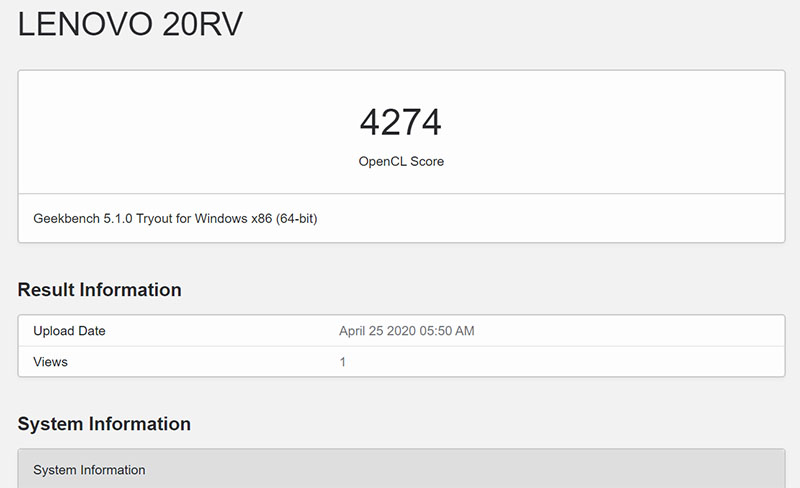Click the LENOVO 20RV page title
This screenshot has width=800, height=488.
[130, 27]
